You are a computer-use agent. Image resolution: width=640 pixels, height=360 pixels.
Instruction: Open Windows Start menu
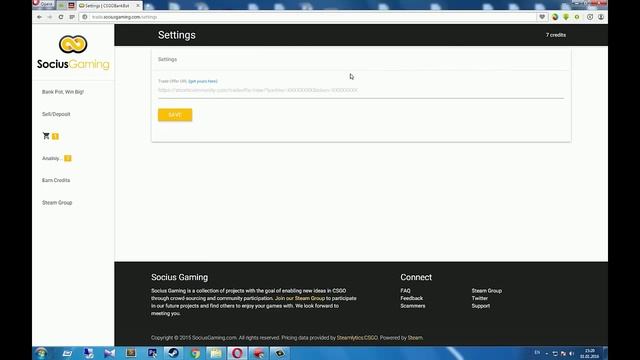click(x=41, y=353)
